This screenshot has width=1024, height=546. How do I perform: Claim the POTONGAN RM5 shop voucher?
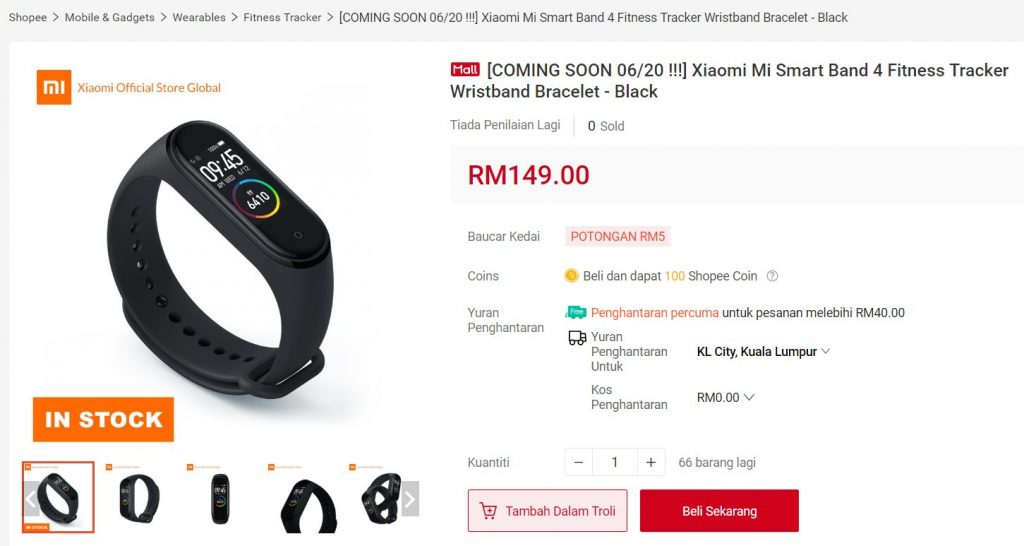[618, 236]
